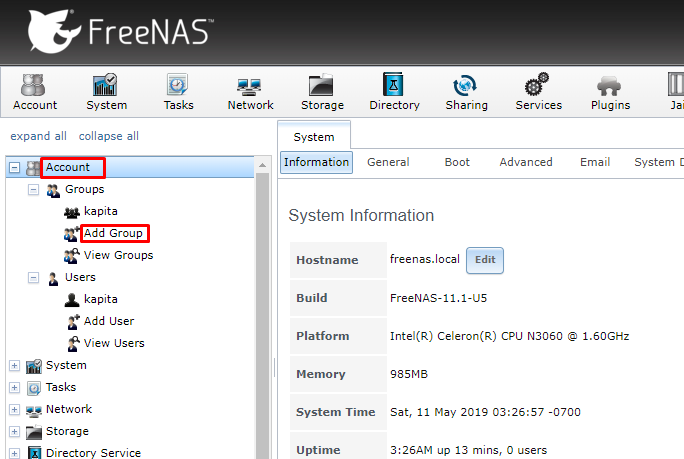Collapse the Groups tree node
Image resolution: width=684 pixels, height=459 pixels.
pos(33,190)
